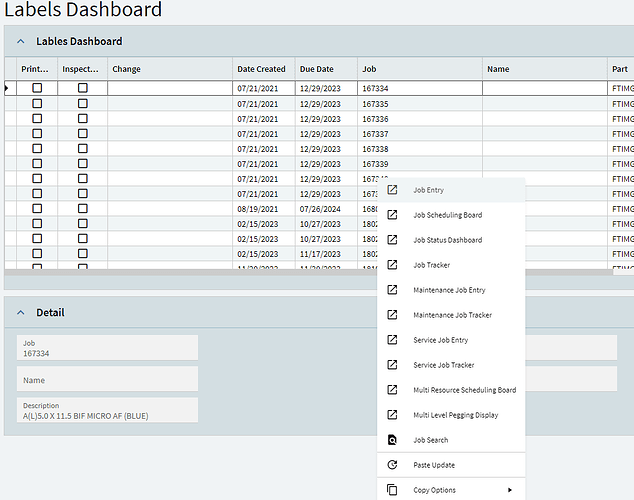The height and width of the screenshot is (500, 634).
Task: Check the Print box for job 167334
Action: (37, 88)
